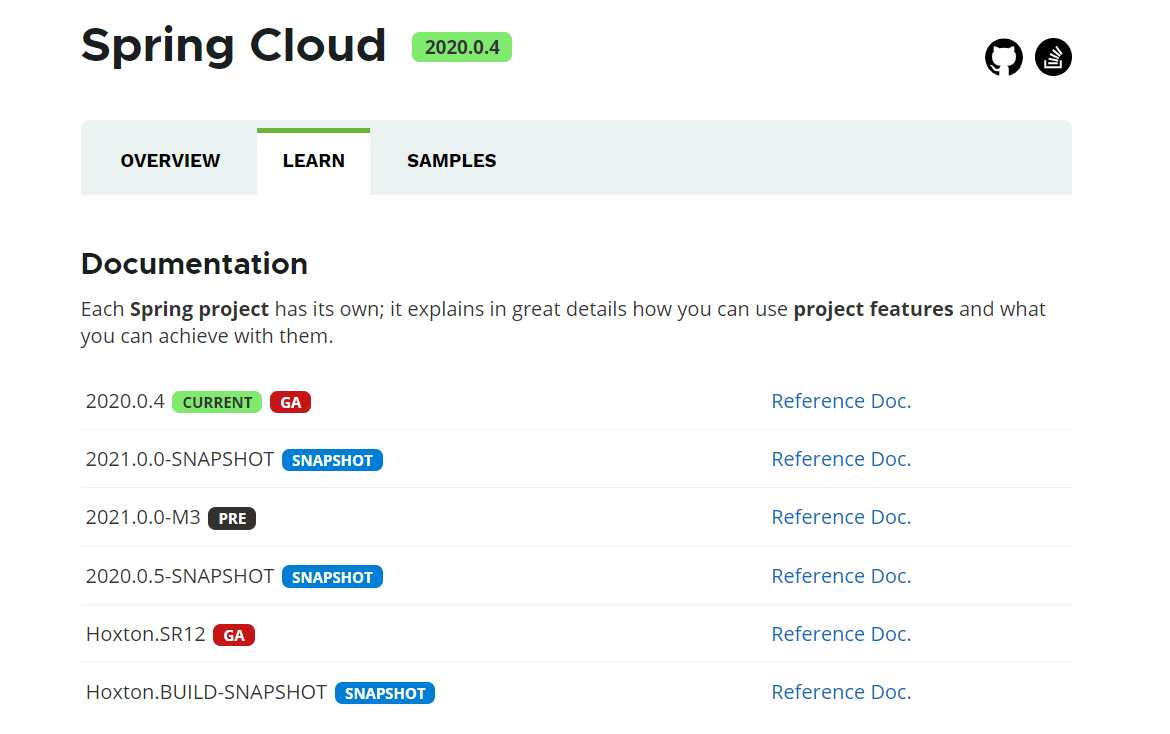1170x734 pixels.
Task: Click the PRE badge beside 2021.0.0-M3
Action: point(232,518)
